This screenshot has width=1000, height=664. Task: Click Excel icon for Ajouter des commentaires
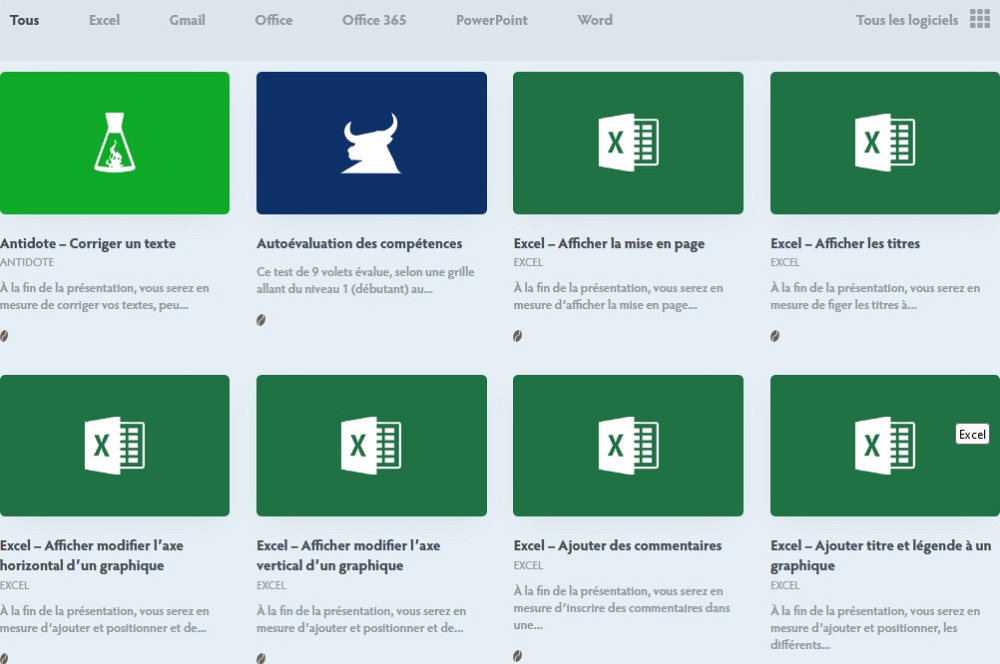click(x=628, y=446)
